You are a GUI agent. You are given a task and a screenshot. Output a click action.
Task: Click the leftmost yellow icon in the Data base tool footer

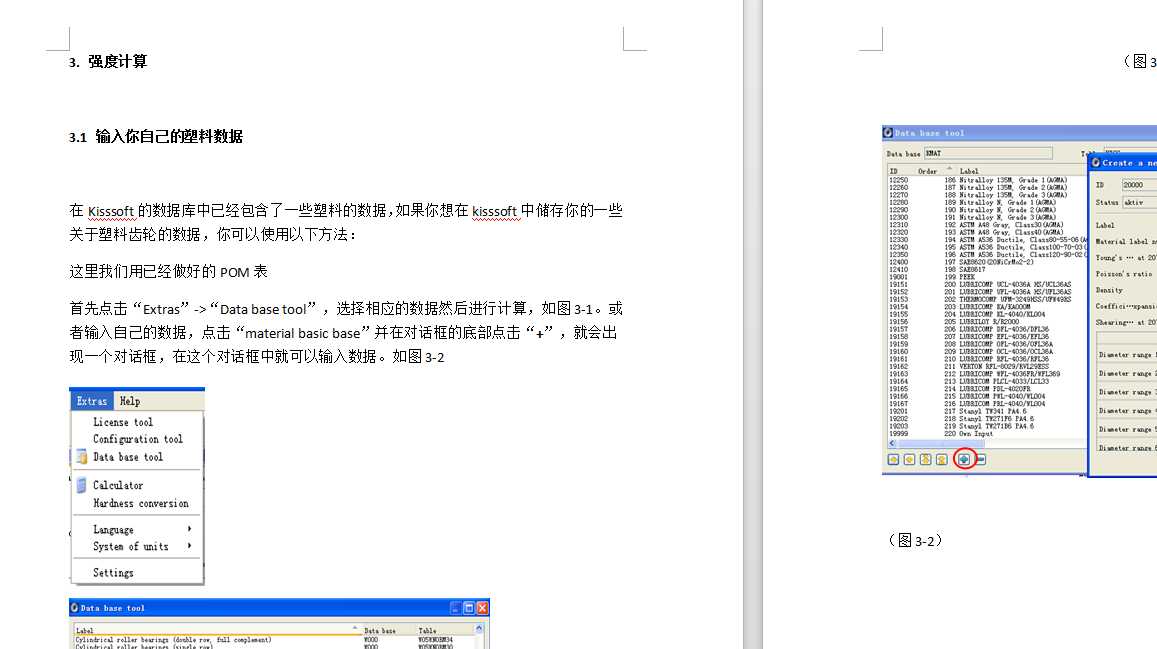coord(894,459)
